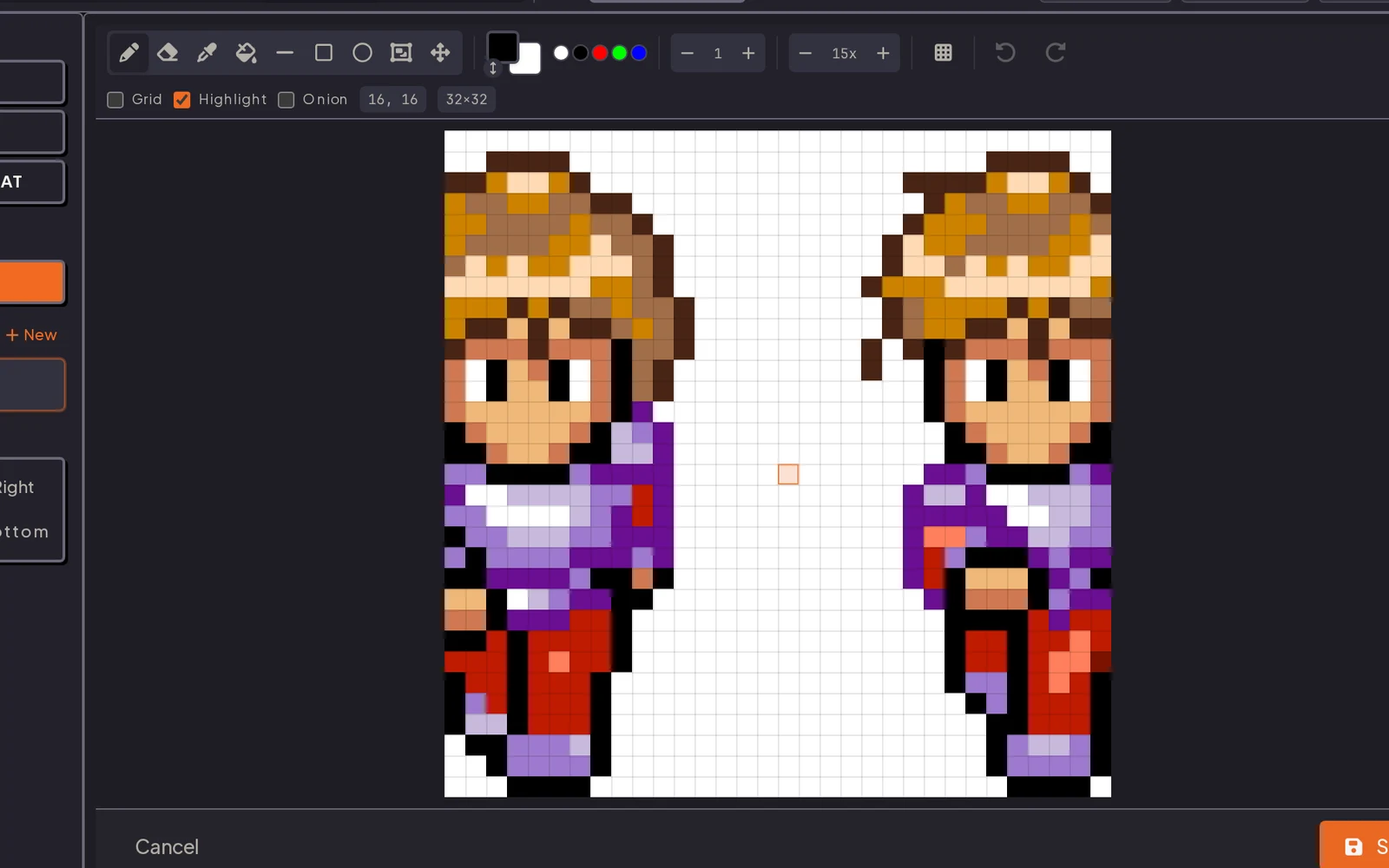Undo the last action

1005,53
